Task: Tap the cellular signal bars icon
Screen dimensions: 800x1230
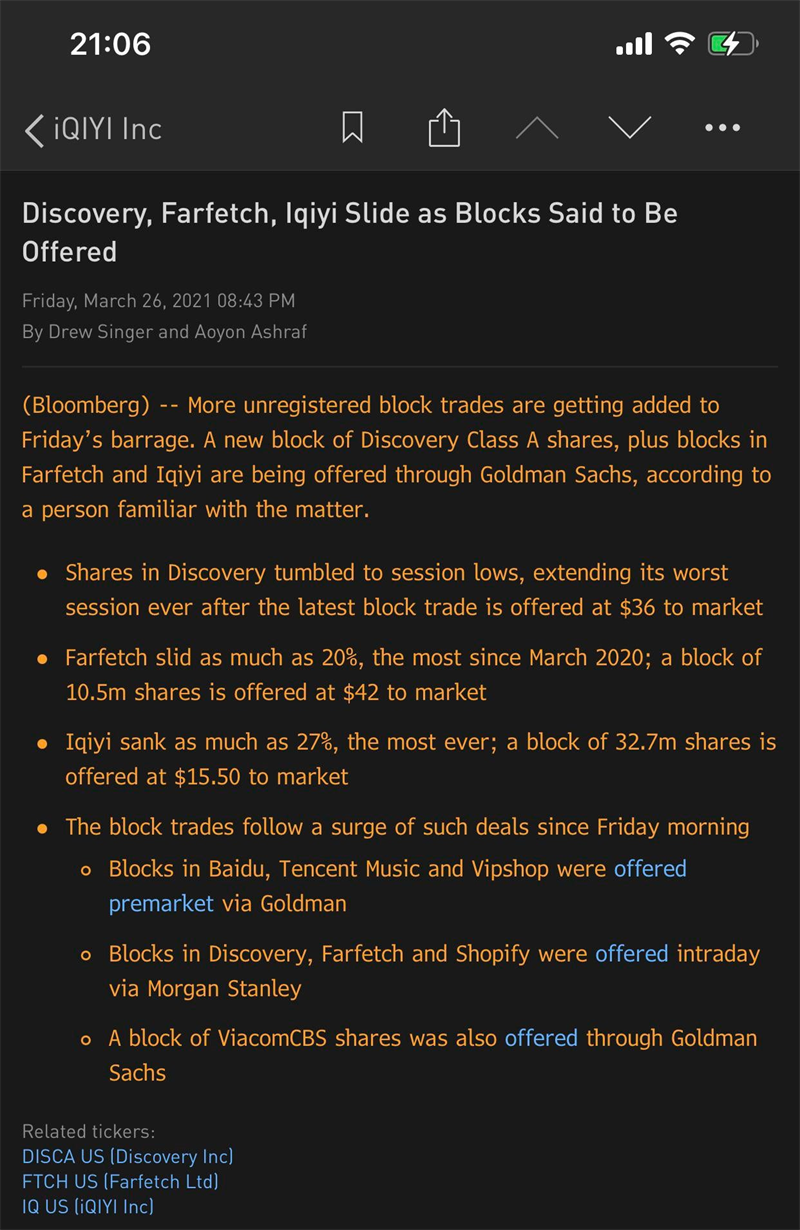Action: (x=634, y=44)
